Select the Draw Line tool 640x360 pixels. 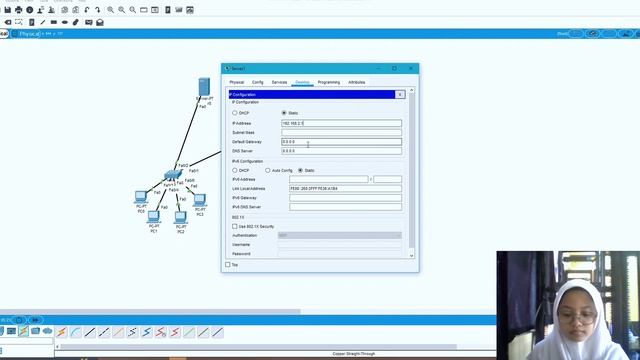click(42, 22)
